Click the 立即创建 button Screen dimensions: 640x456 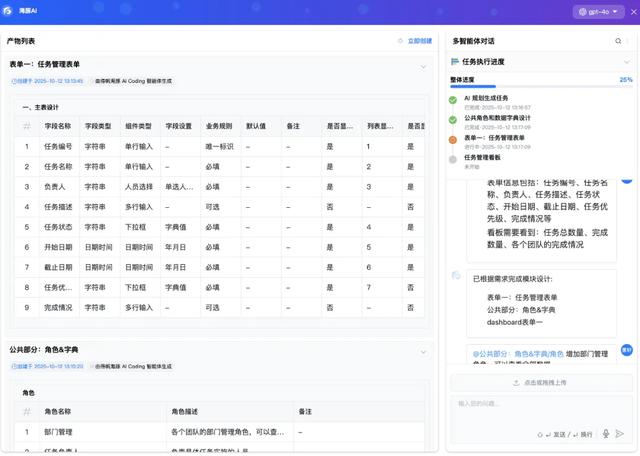(414, 41)
